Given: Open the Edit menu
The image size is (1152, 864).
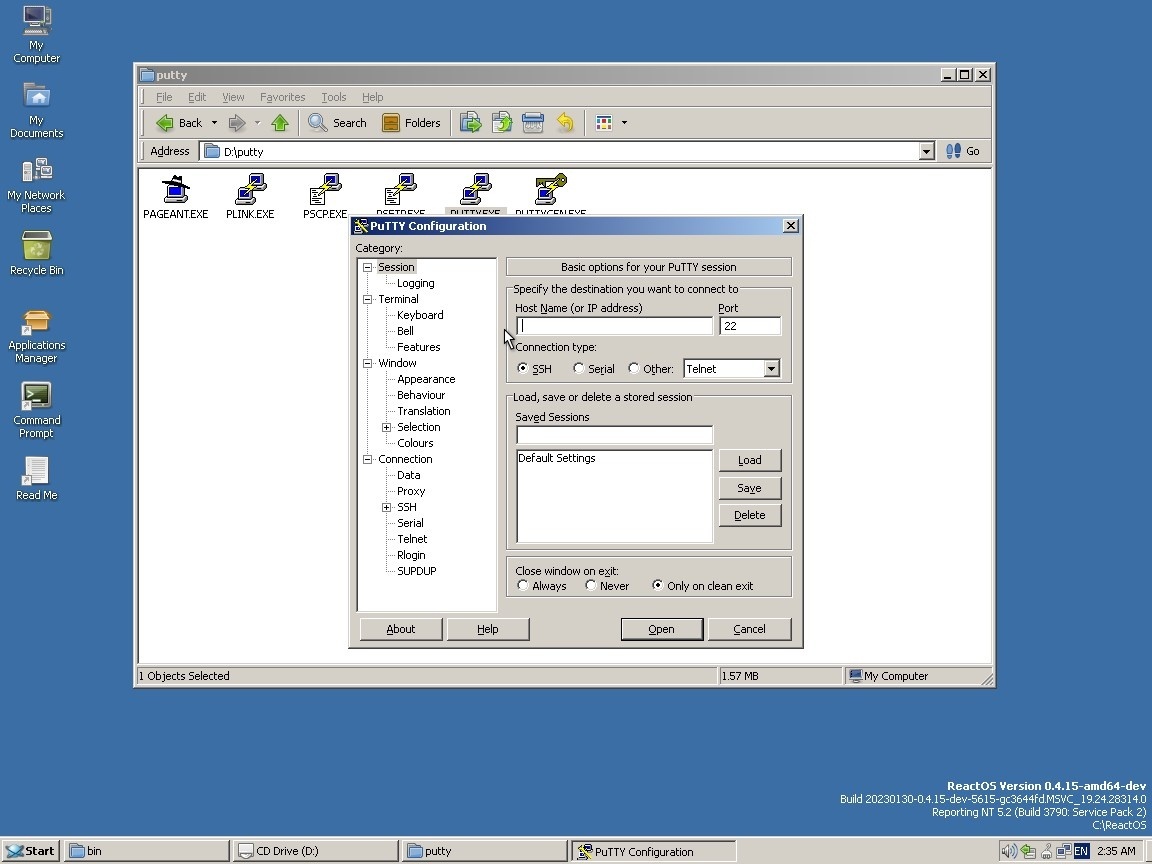Looking at the screenshot, I should pos(197,97).
